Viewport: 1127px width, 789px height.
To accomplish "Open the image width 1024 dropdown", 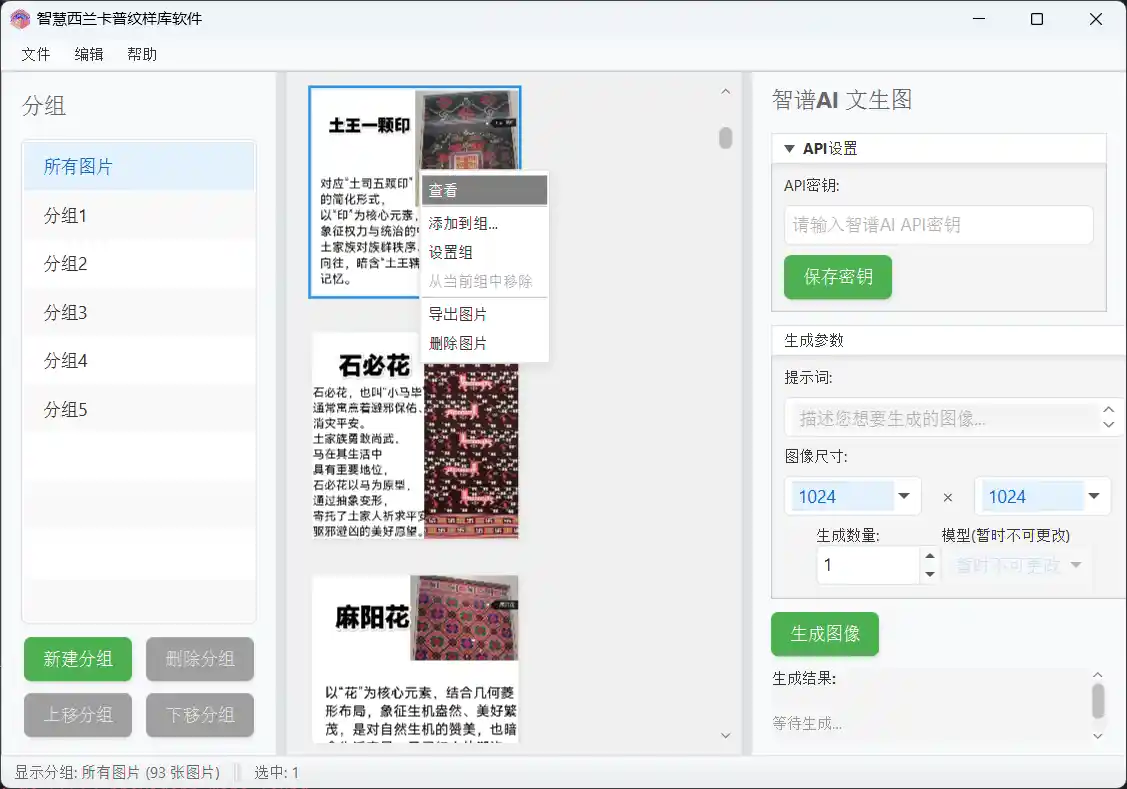I will pos(906,496).
